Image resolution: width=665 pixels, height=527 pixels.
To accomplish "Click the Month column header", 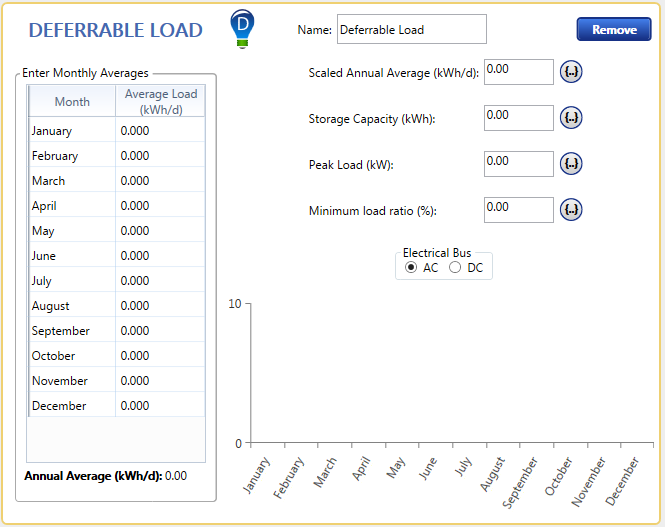I will pyautogui.click(x=72, y=102).
